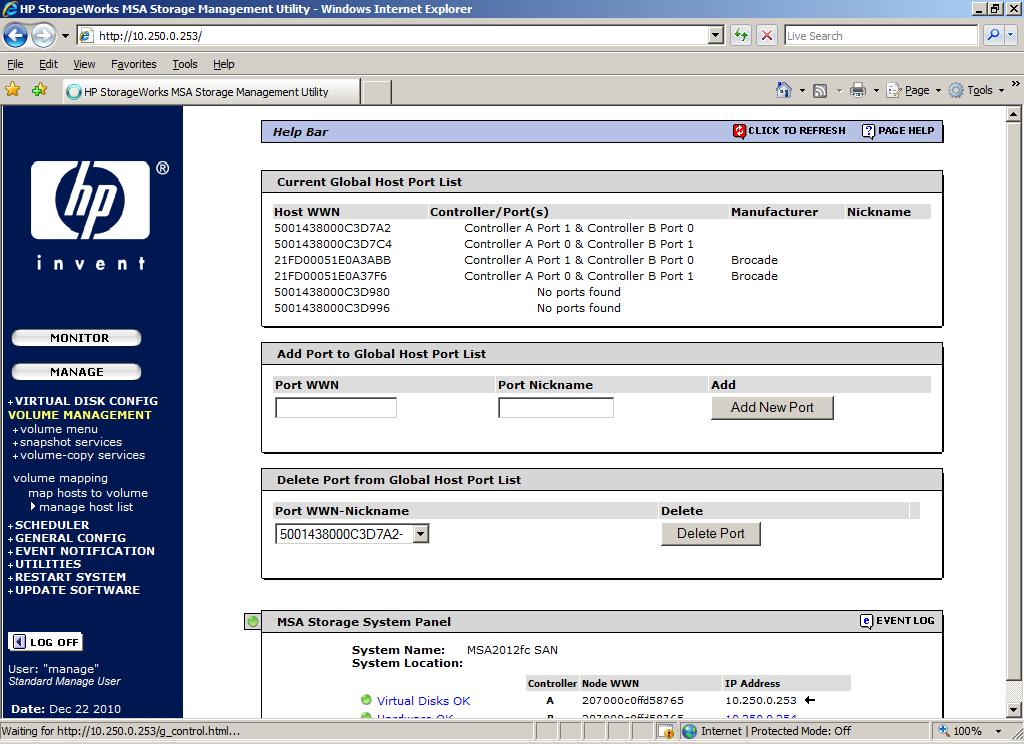Screen dimensions: 1024x744
Task: Click the RSS feeds icon
Action: (820, 91)
